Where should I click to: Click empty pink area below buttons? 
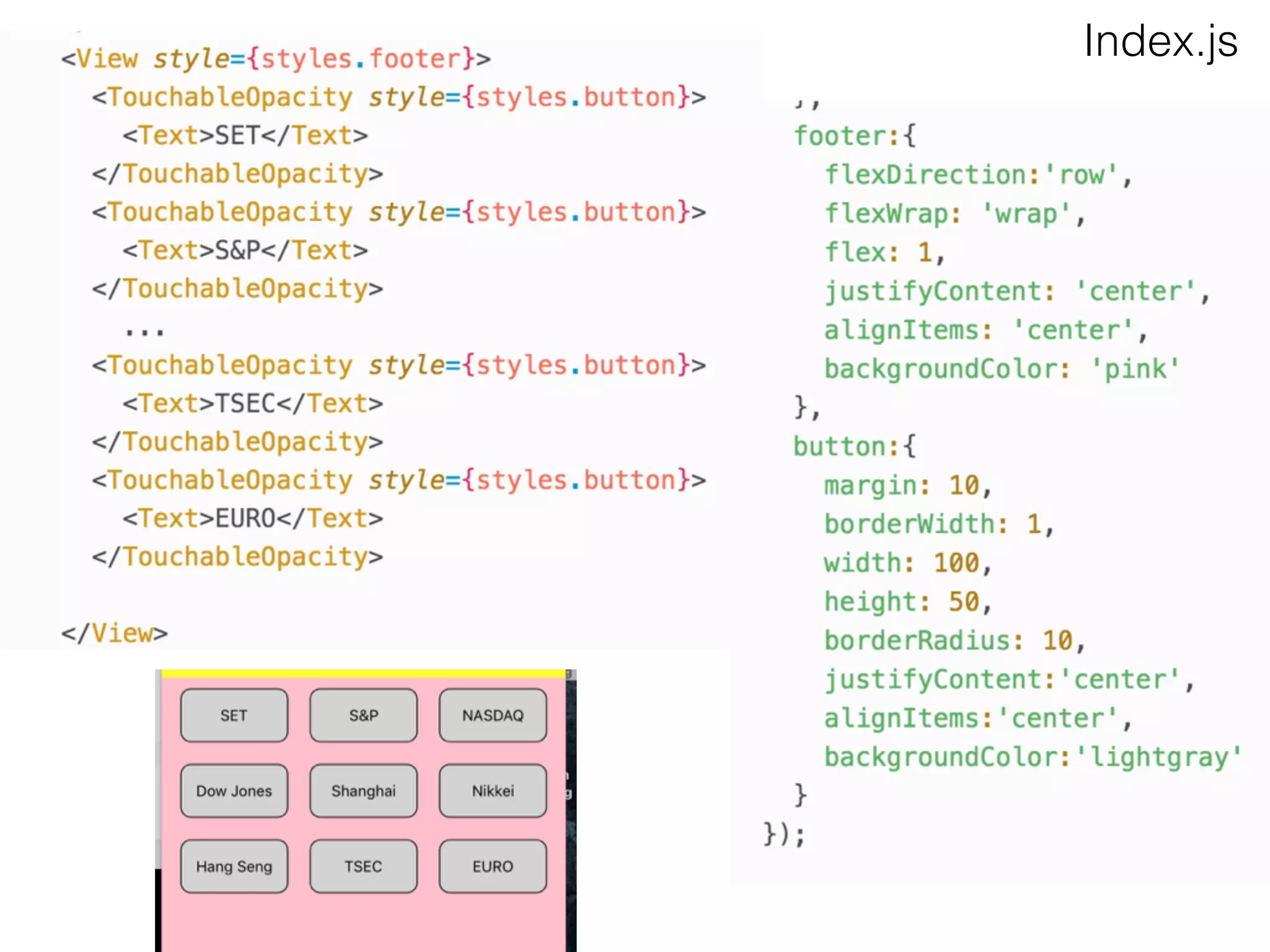(x=363, y=923)
